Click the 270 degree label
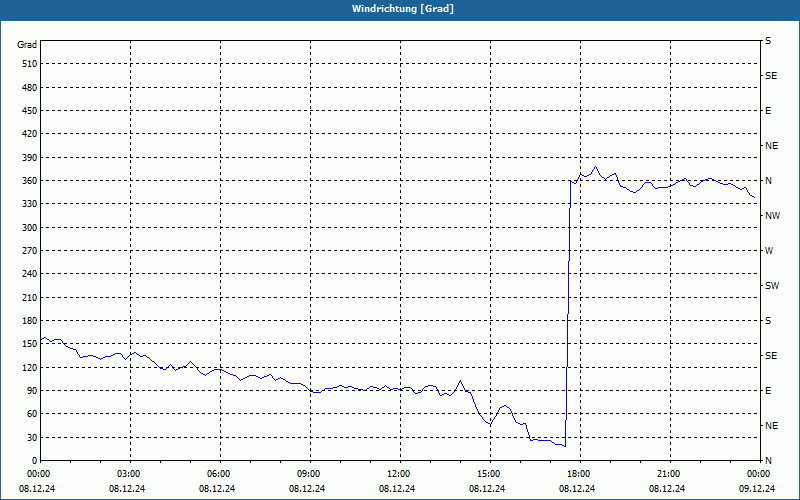Viewport: 800px width, 500px height. pos(30,251)
